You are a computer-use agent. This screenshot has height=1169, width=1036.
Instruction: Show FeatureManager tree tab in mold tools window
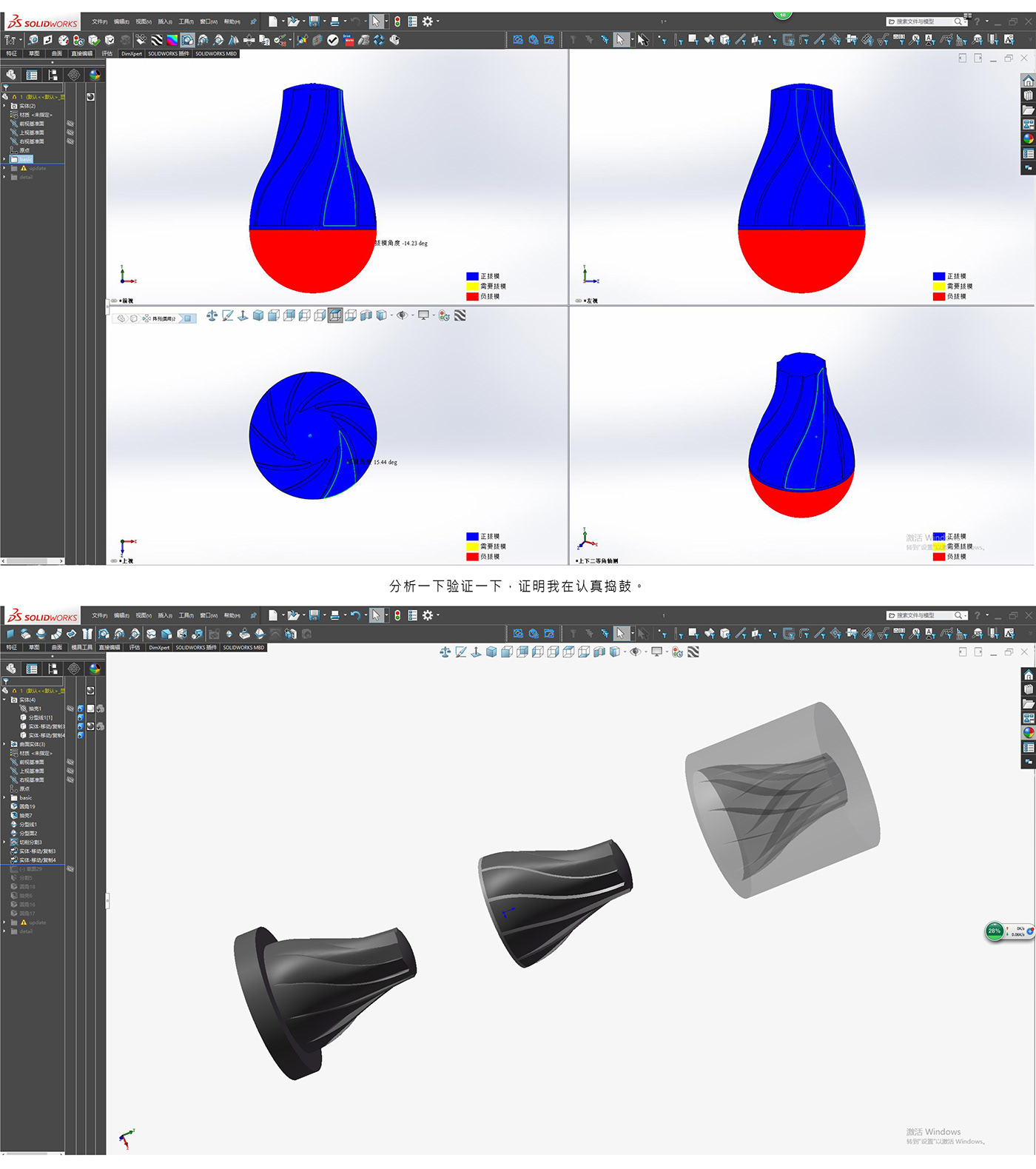point(11,669)
